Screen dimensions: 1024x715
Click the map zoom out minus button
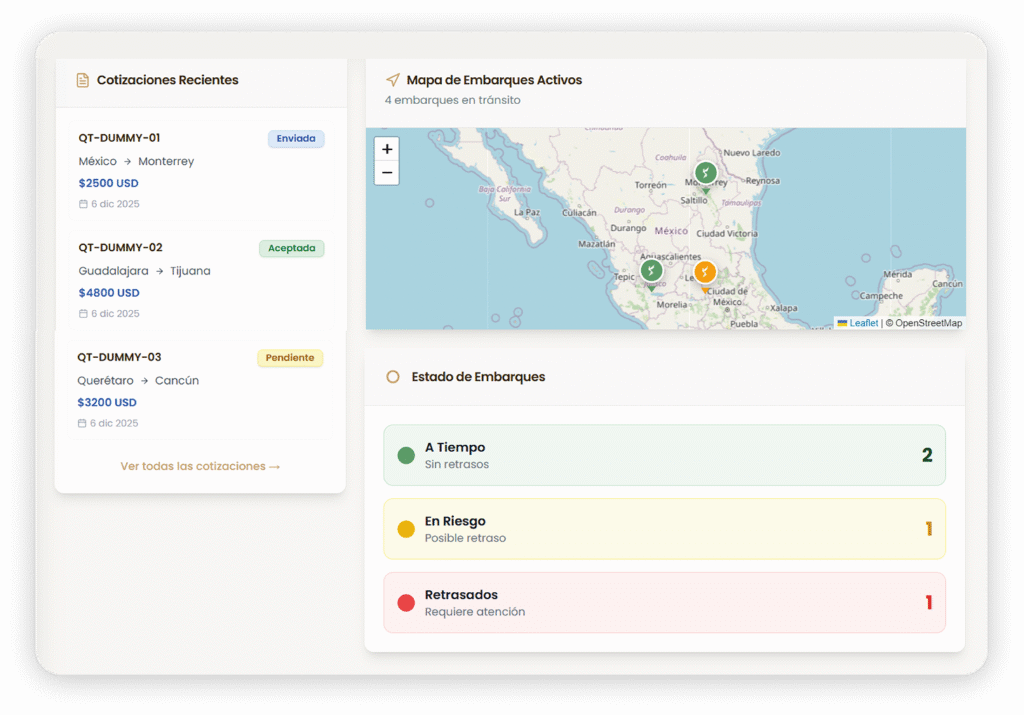click(x=387, y=173)
